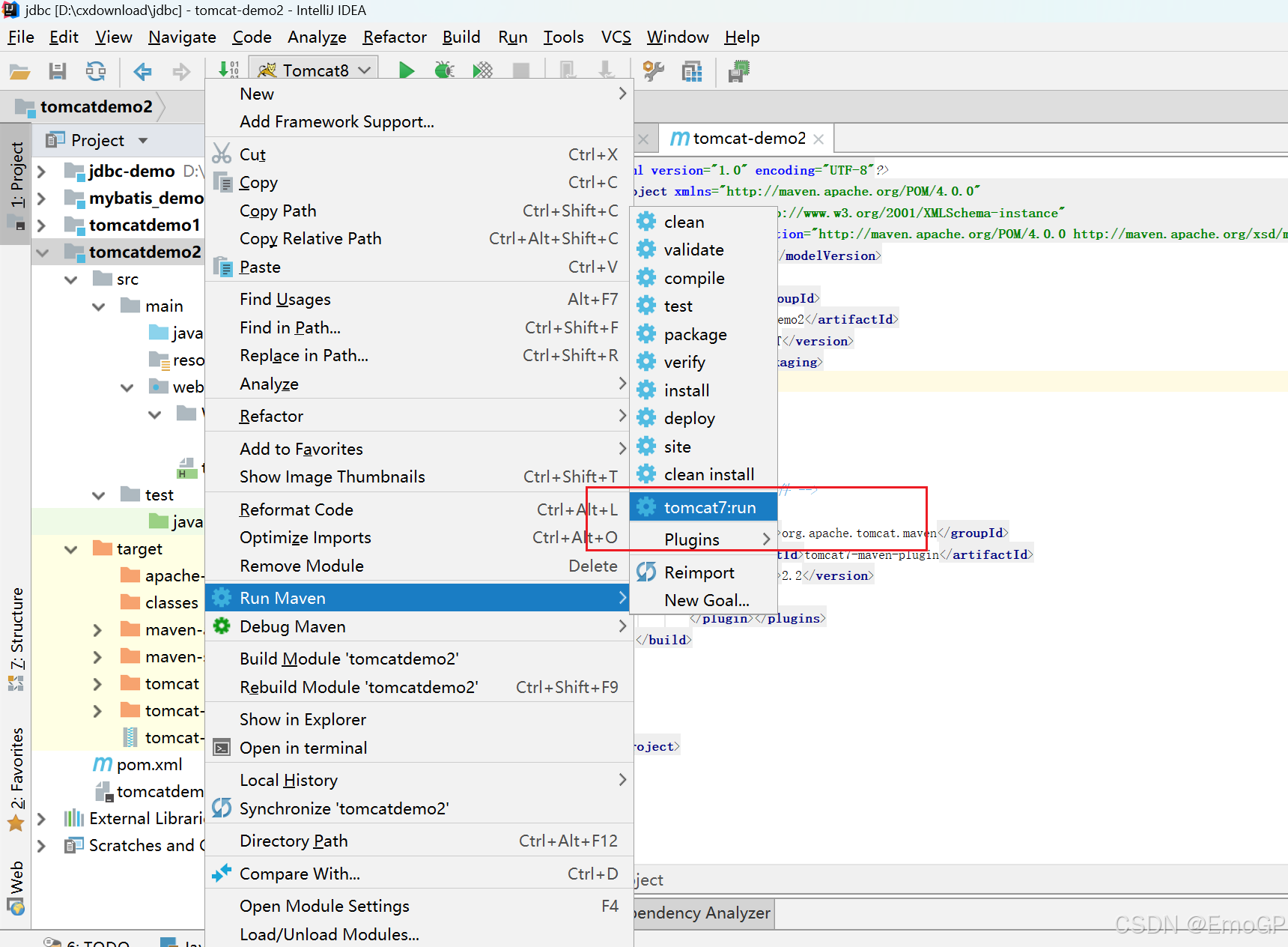Click New Goal... entry
This screenshot has height=947, width=1288.
coord(704,600)
